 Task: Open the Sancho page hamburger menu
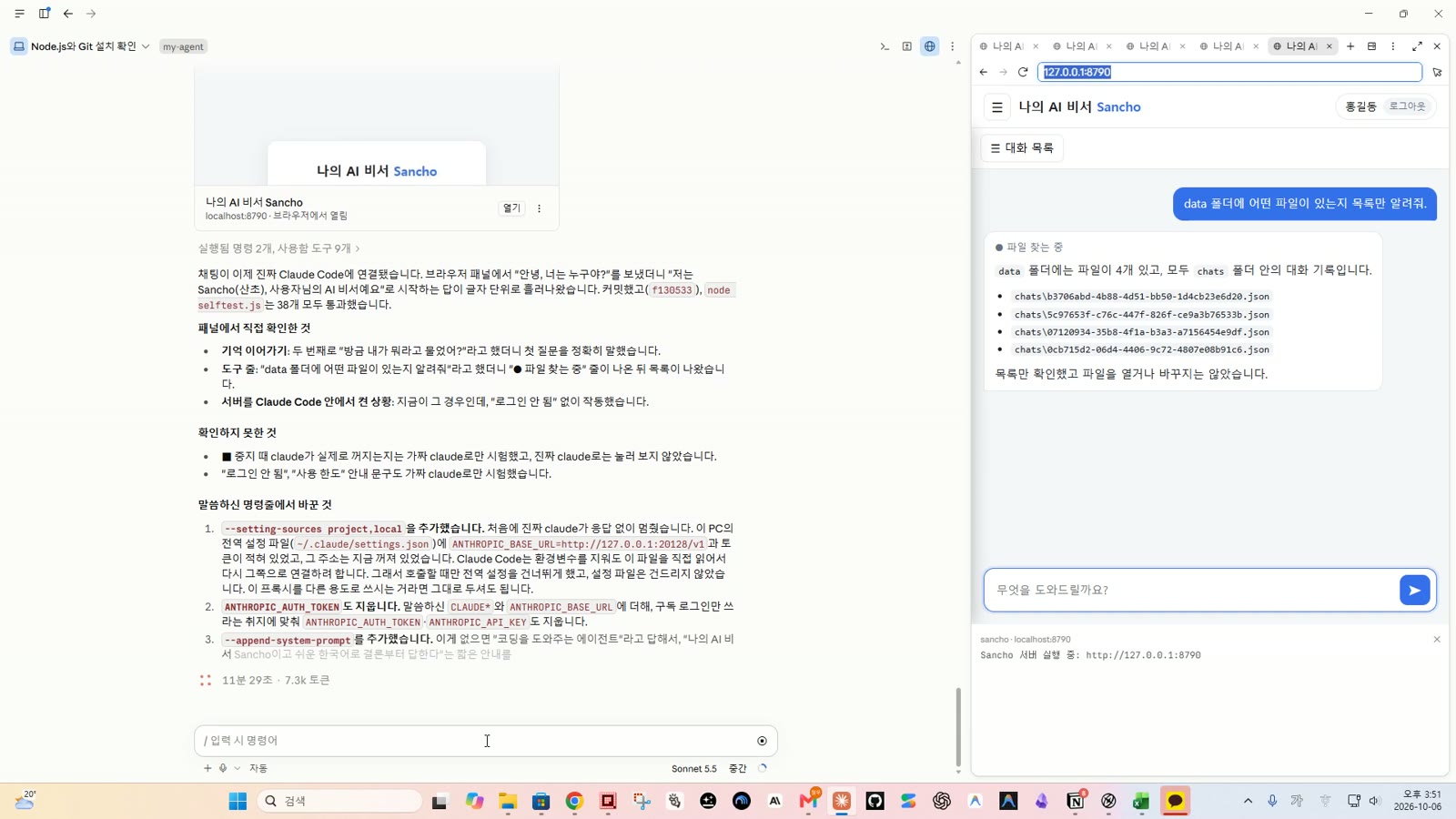[997, 107]
